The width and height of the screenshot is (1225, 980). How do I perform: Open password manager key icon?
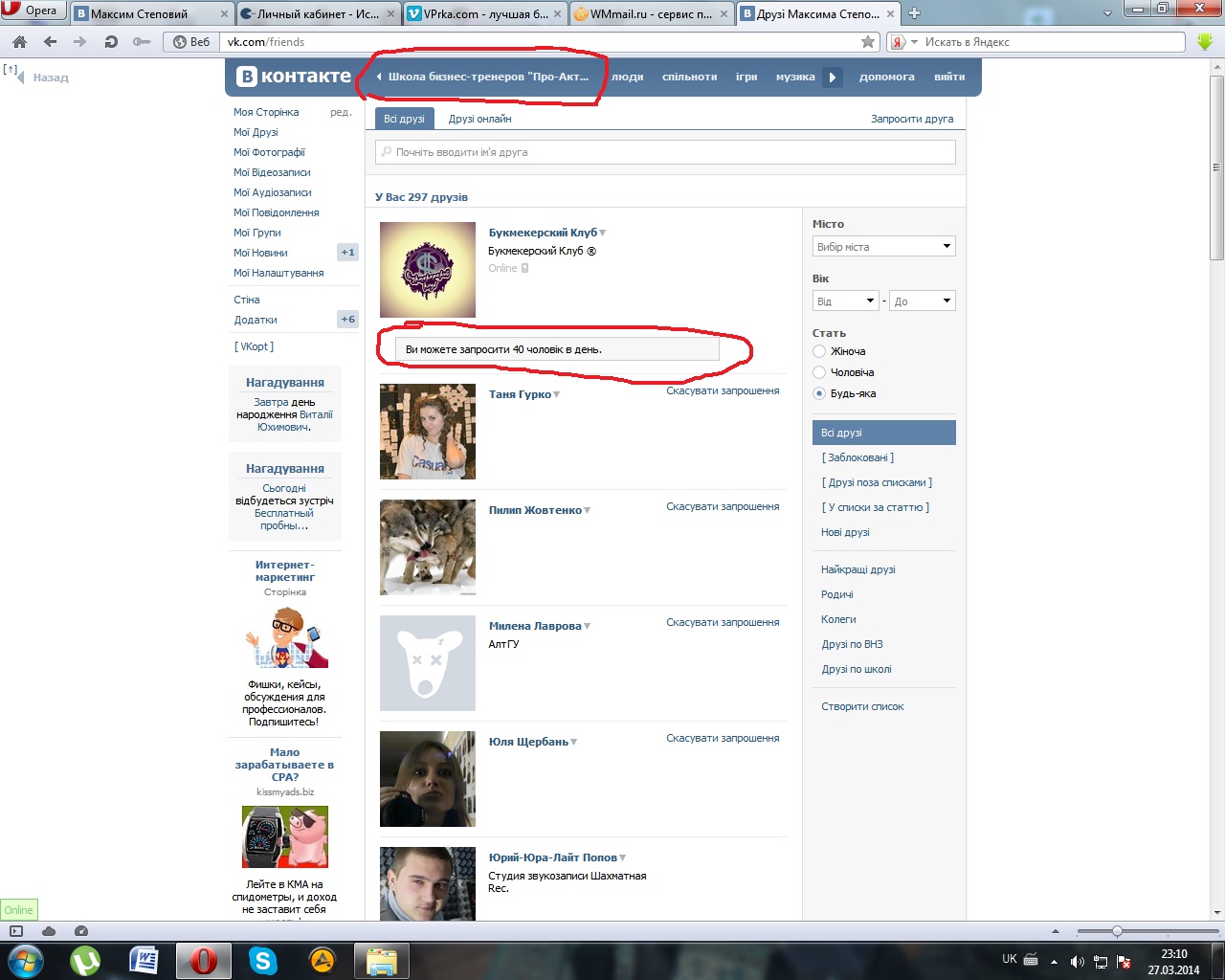coord(142,42)
